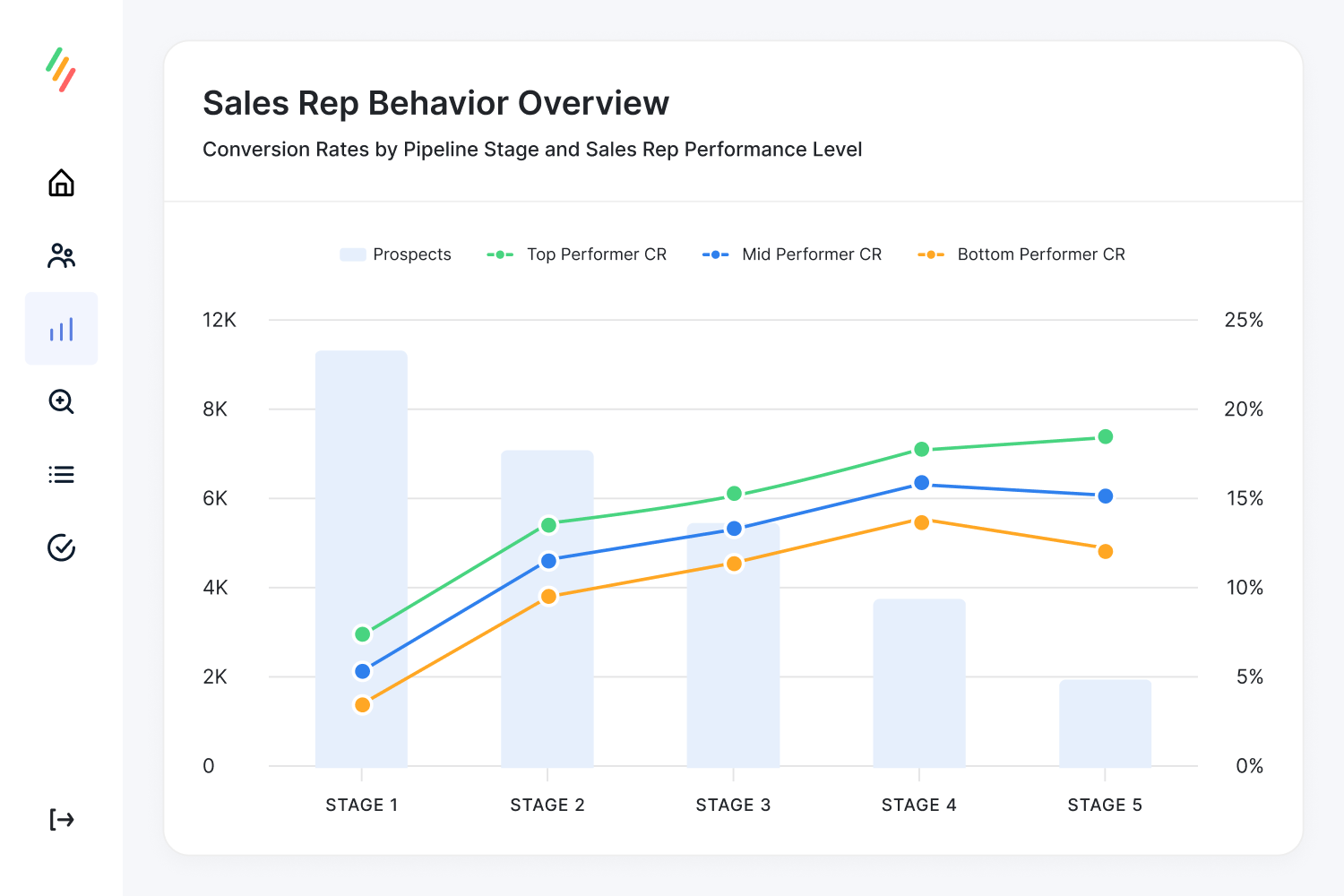Click the Stage 1 prospects bar
Screen dimensions: 1344x896
362,556
